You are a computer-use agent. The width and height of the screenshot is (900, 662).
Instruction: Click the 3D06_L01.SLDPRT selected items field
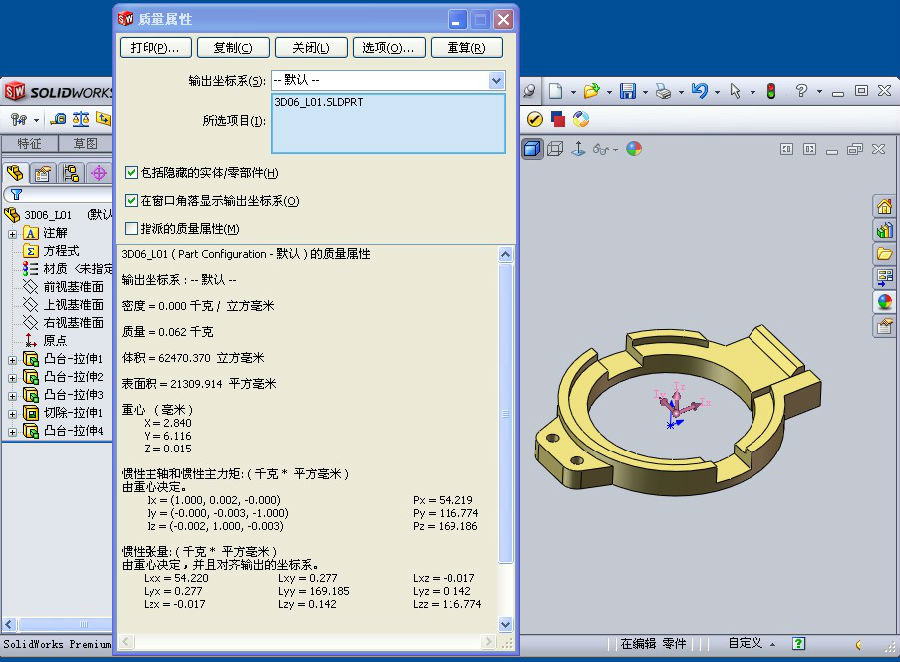click(388, 123)
